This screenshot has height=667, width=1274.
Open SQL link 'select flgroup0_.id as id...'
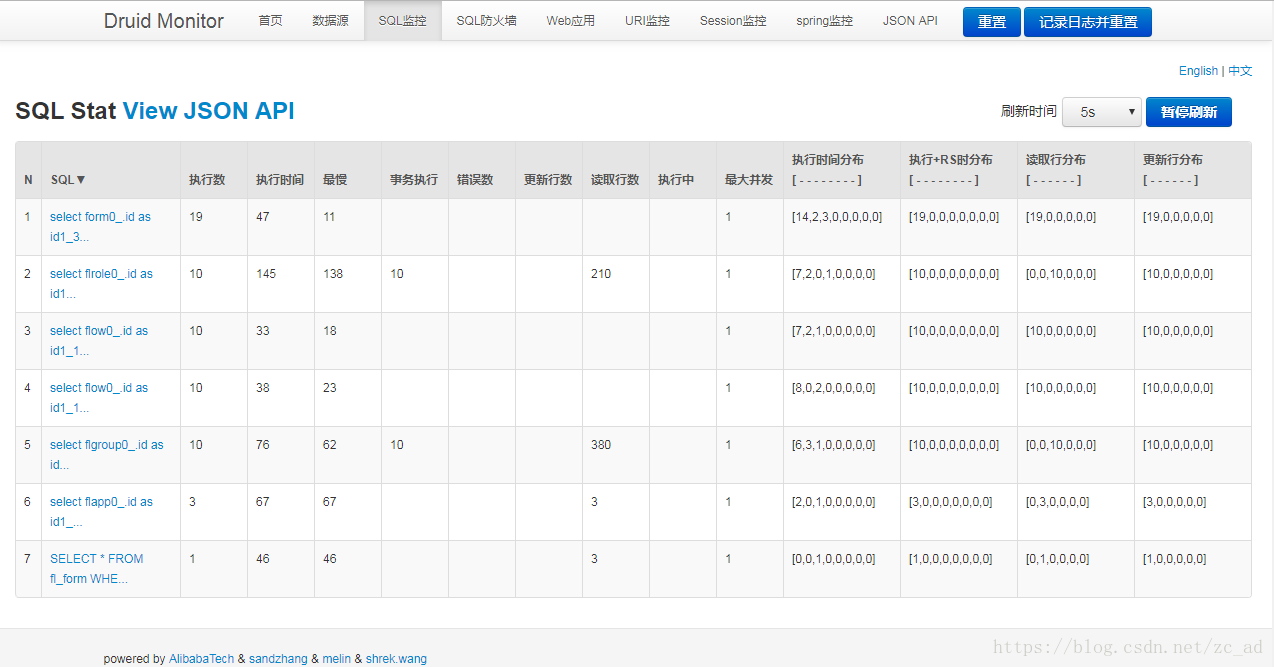pyautogui.click(x=107, y=455)
